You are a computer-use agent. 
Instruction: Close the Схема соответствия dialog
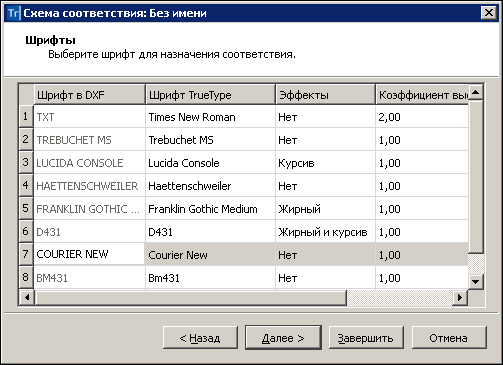(x=489, y=13)
